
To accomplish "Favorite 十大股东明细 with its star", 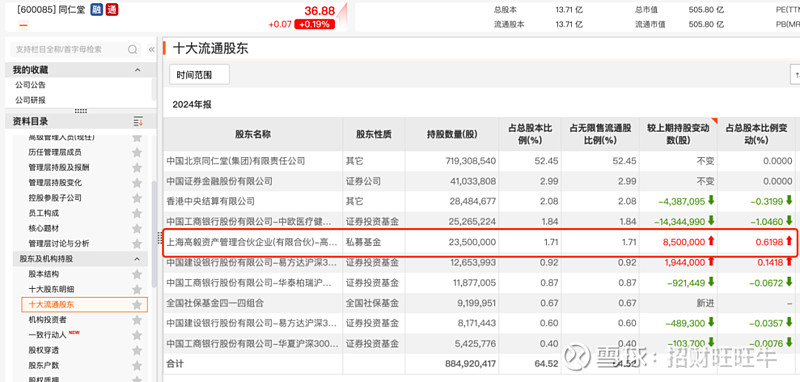I will (x=137, y=289).
